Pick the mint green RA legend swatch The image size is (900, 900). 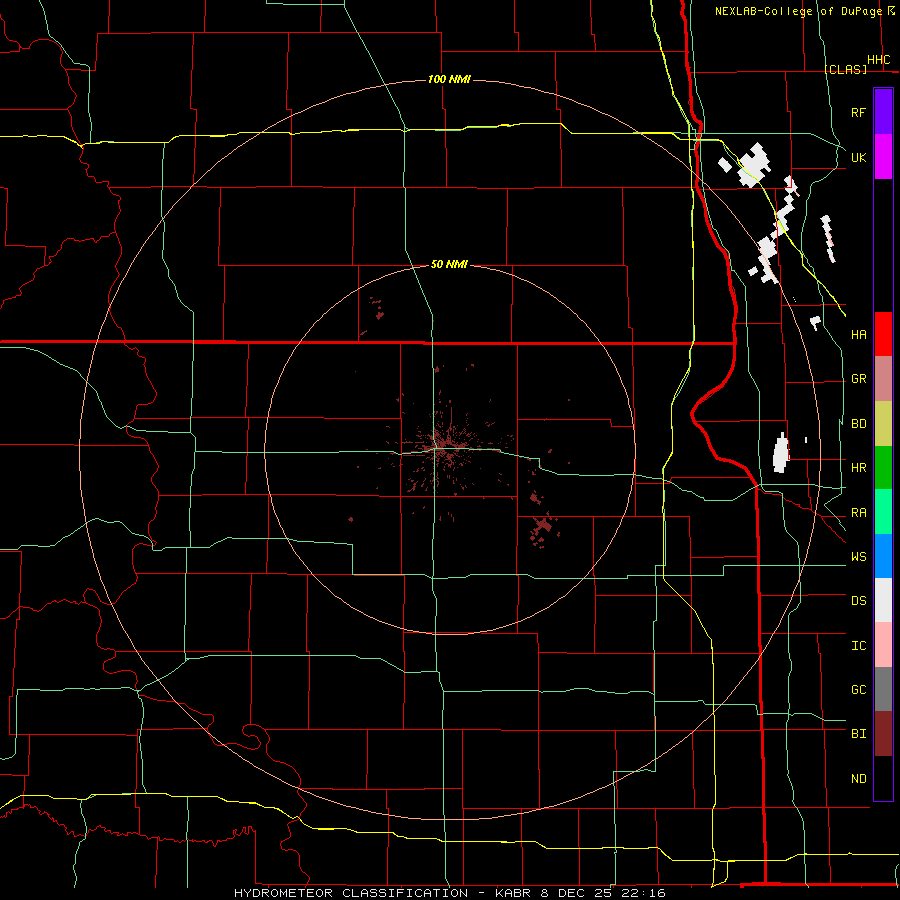tap(883, 512)
